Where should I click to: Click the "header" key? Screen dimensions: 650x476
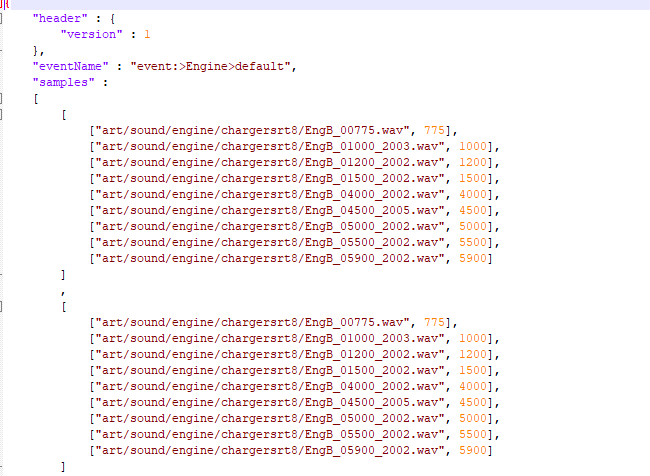tap(60, 19)
